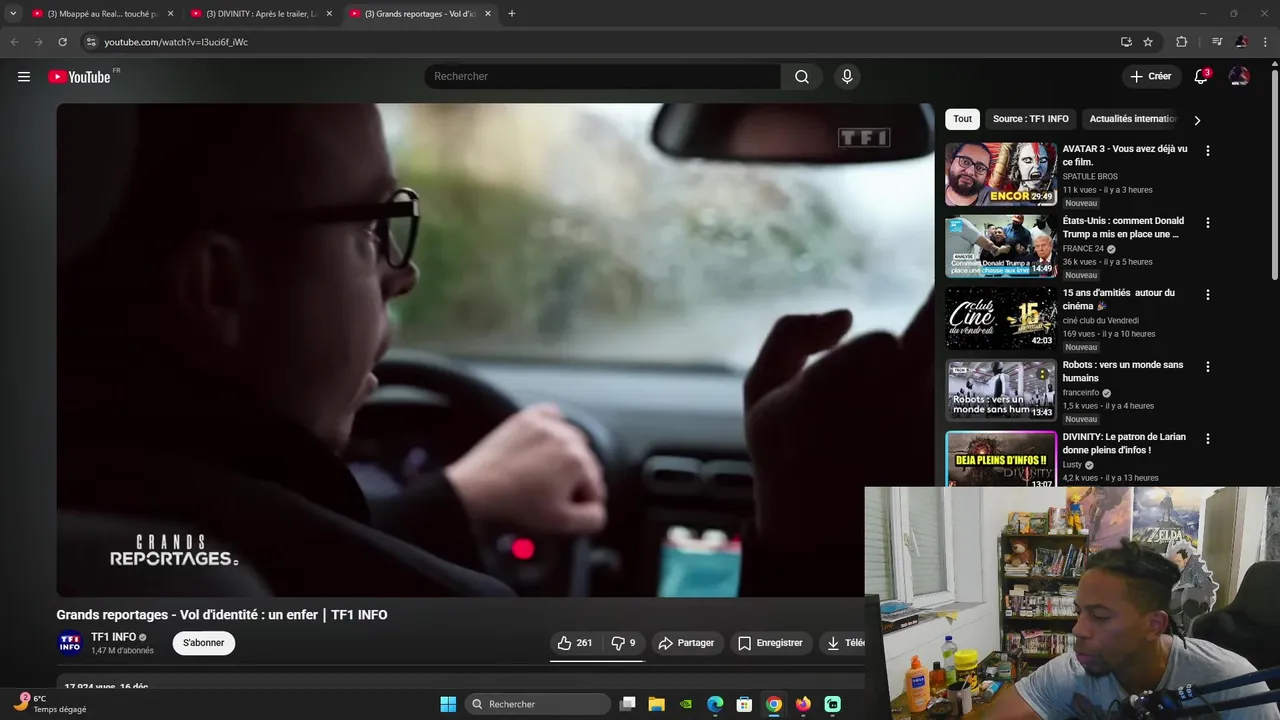
Task: Save the video with Enregistrer
Action: pyautogui.click(x=770, y=643)
